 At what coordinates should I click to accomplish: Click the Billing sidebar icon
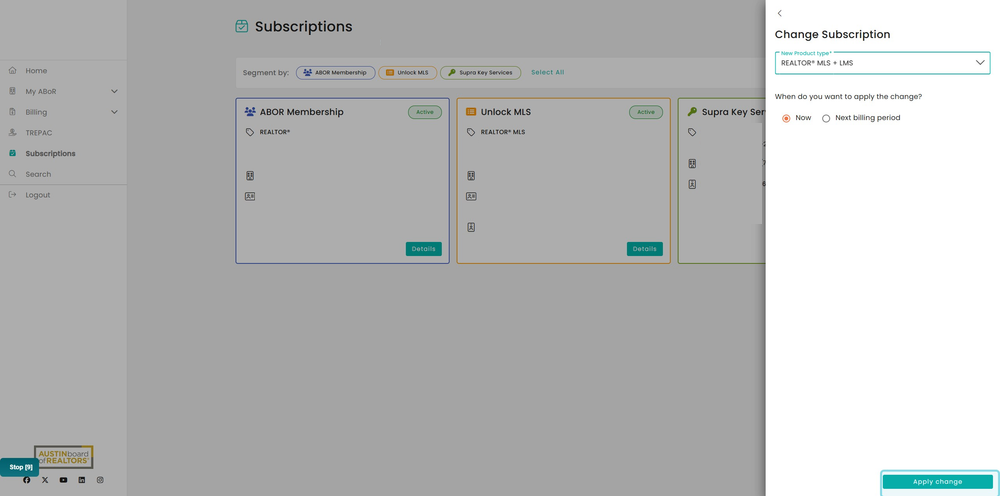tap(13, 112)
